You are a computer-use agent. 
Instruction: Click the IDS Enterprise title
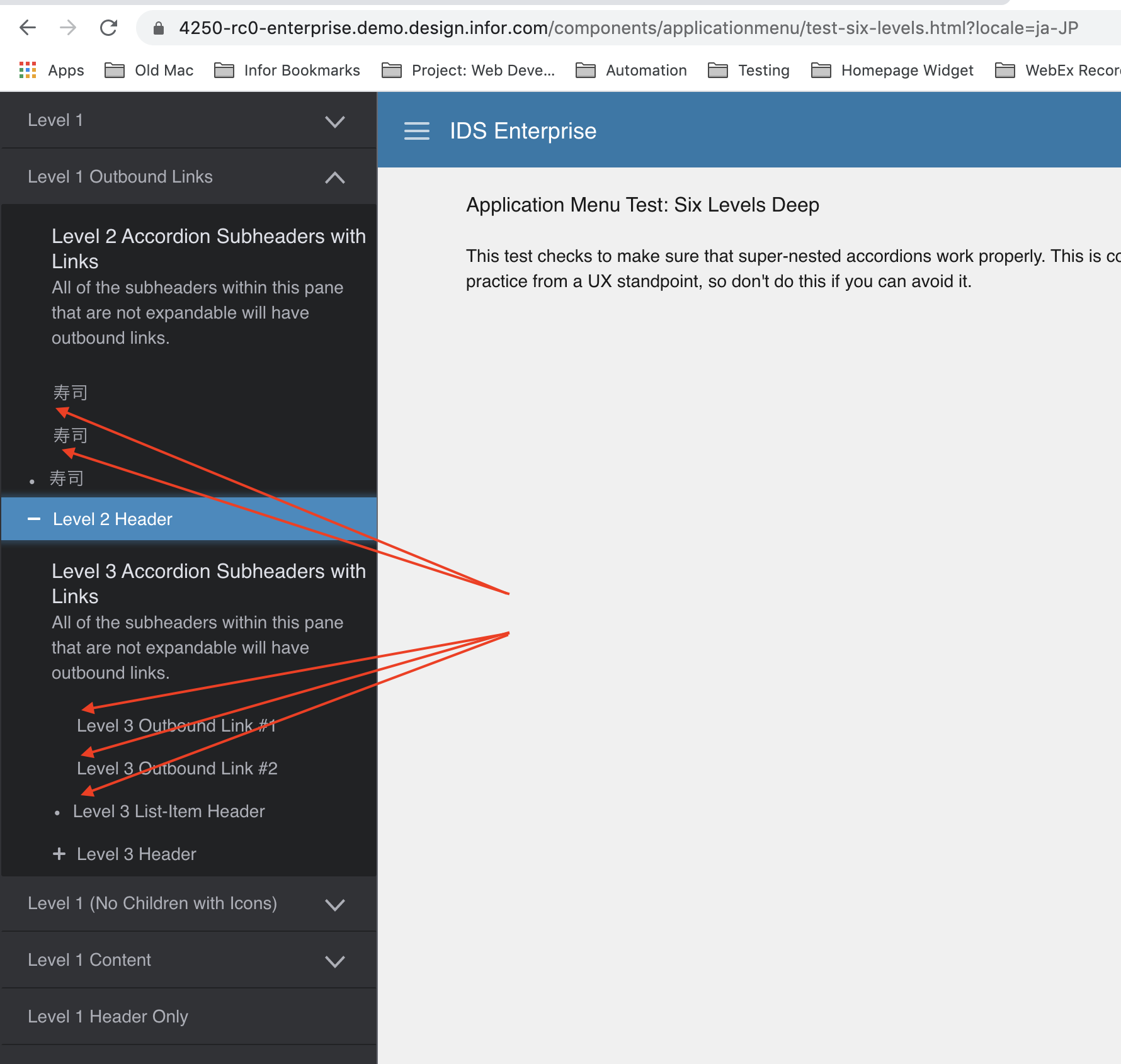click(x=523, y=131)
